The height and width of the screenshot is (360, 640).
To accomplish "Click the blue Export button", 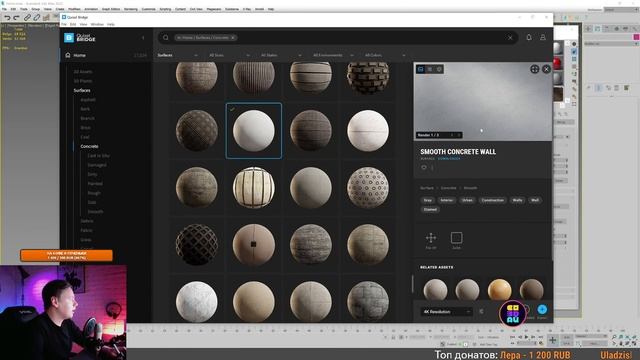I will (x=542, y=310).
